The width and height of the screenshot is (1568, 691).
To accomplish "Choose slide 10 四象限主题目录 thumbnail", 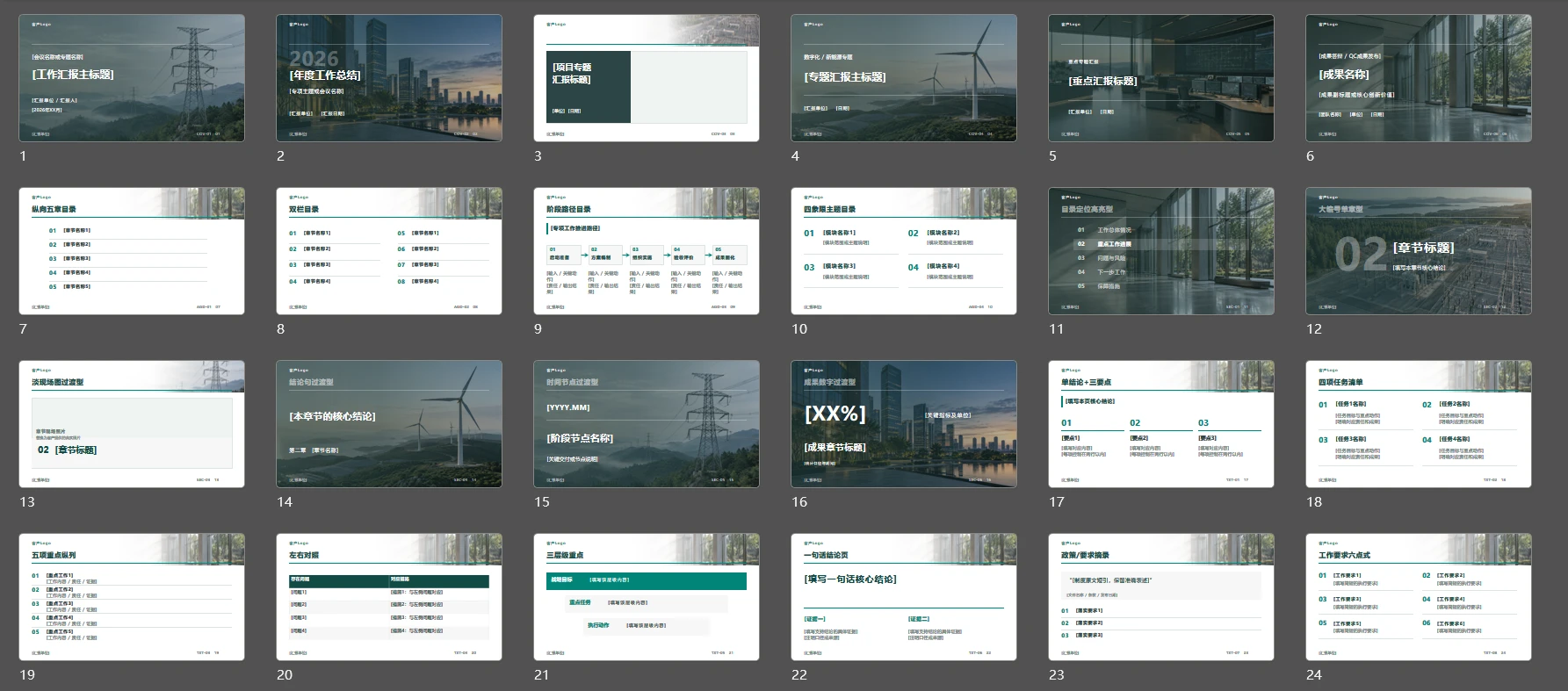I will click(x=904, y=251).
